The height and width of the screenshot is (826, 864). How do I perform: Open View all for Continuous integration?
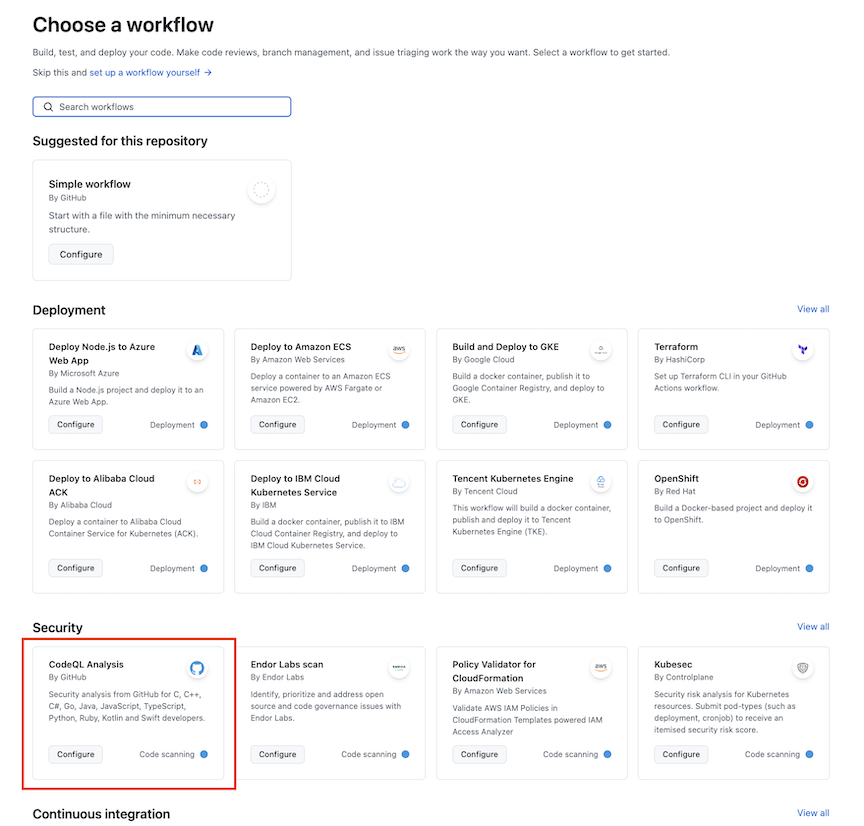tap(813, 813)
